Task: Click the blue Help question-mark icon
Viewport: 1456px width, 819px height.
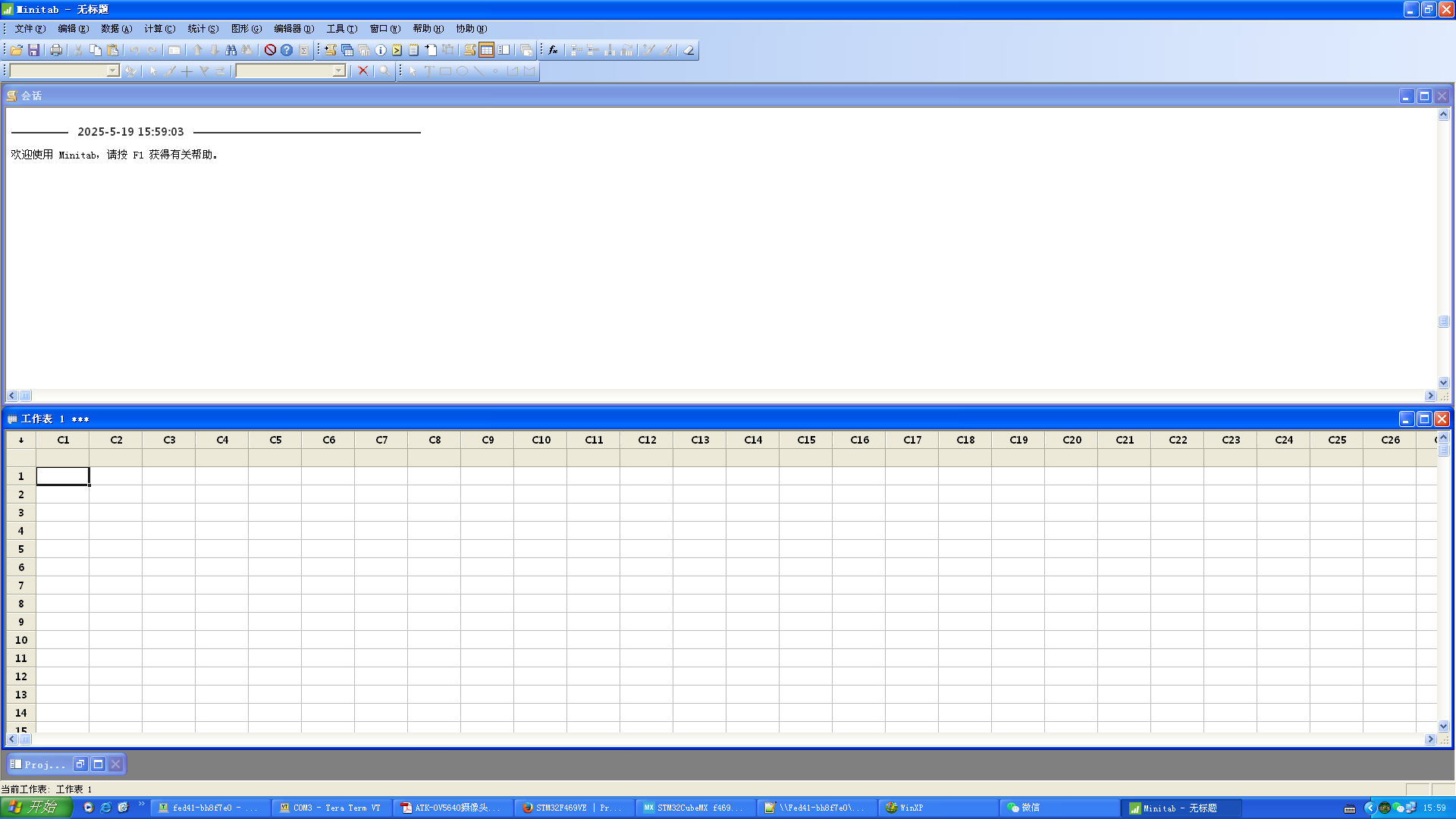Action: (287, 50)
